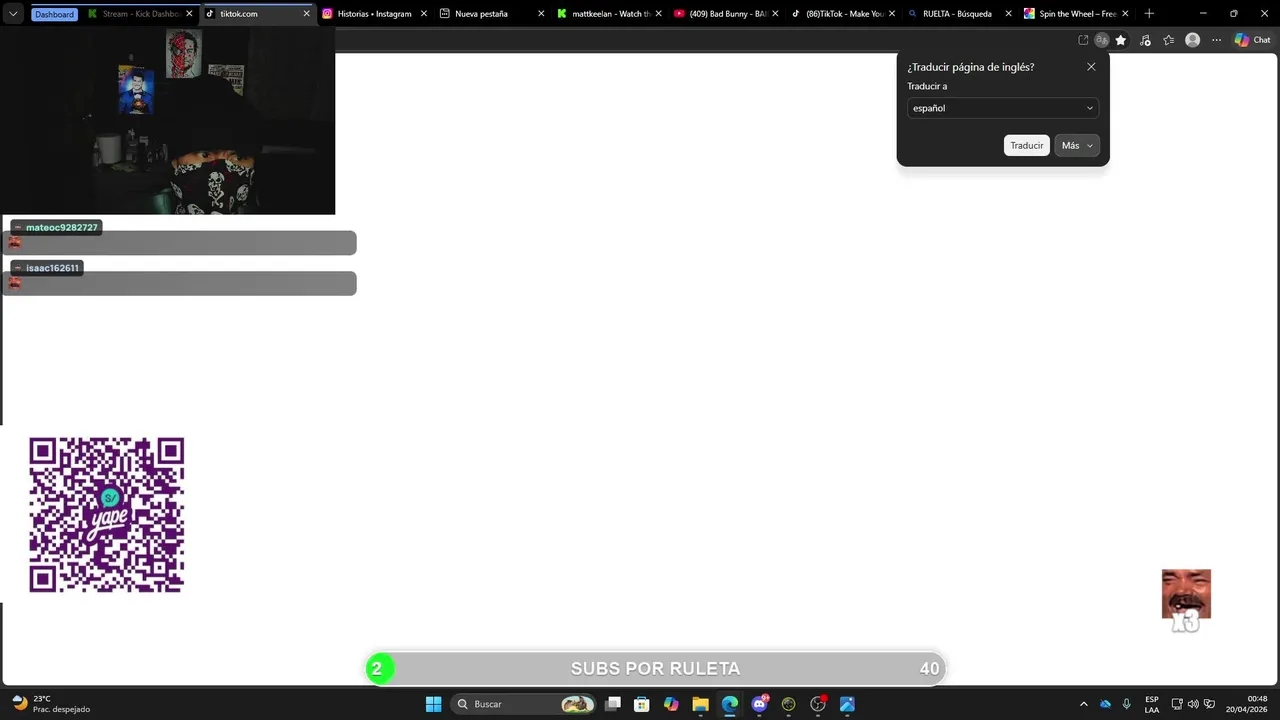
Task: Close the Bad Bunny YouTube tab
Action: (776, 14)
